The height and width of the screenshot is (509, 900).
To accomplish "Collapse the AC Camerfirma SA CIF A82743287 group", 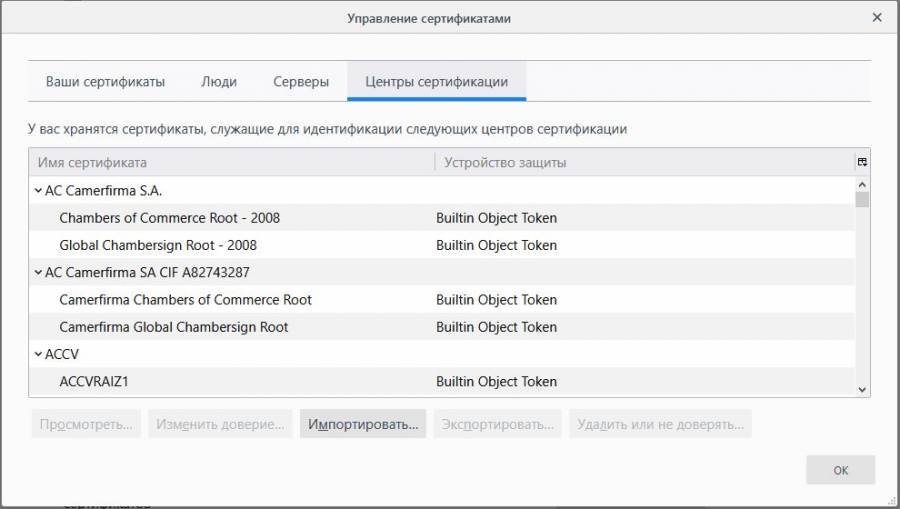I will [x=38, y=272].
